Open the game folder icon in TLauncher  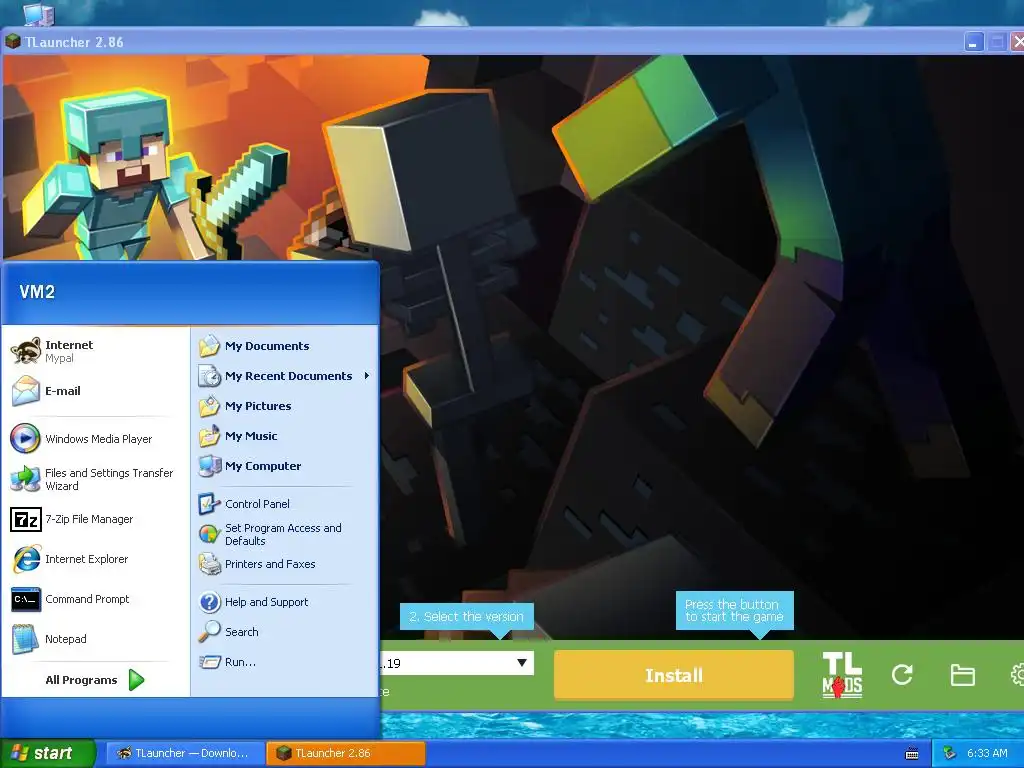pos(963,675)
